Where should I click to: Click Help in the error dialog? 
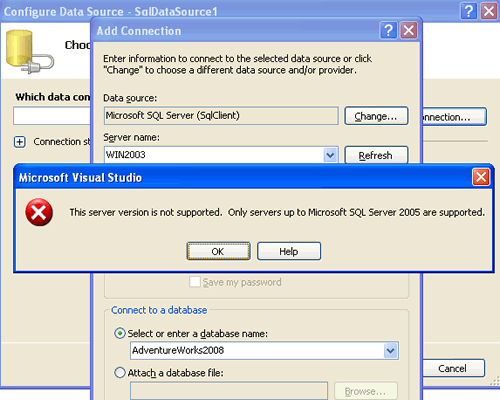click(x=289, y=251)
